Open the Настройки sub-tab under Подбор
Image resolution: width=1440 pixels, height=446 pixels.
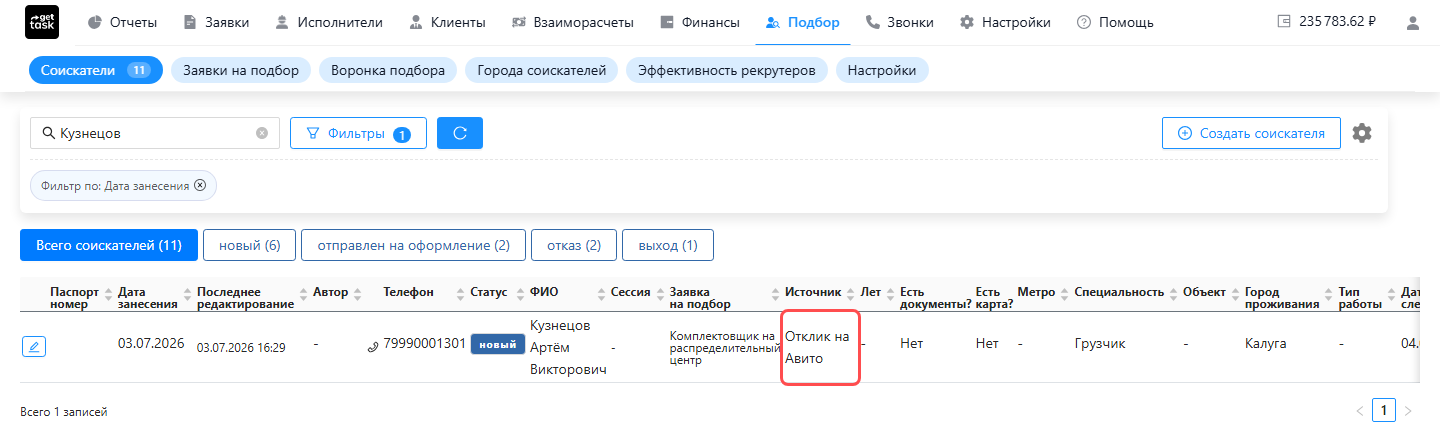(882, 70)
